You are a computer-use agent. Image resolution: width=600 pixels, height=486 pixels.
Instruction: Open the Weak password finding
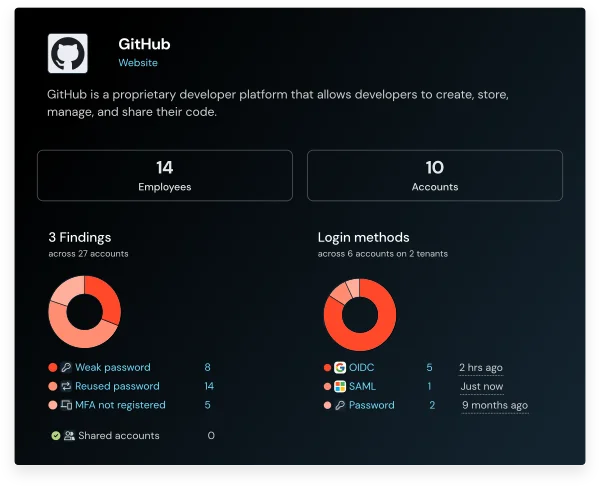click(113, 367)
